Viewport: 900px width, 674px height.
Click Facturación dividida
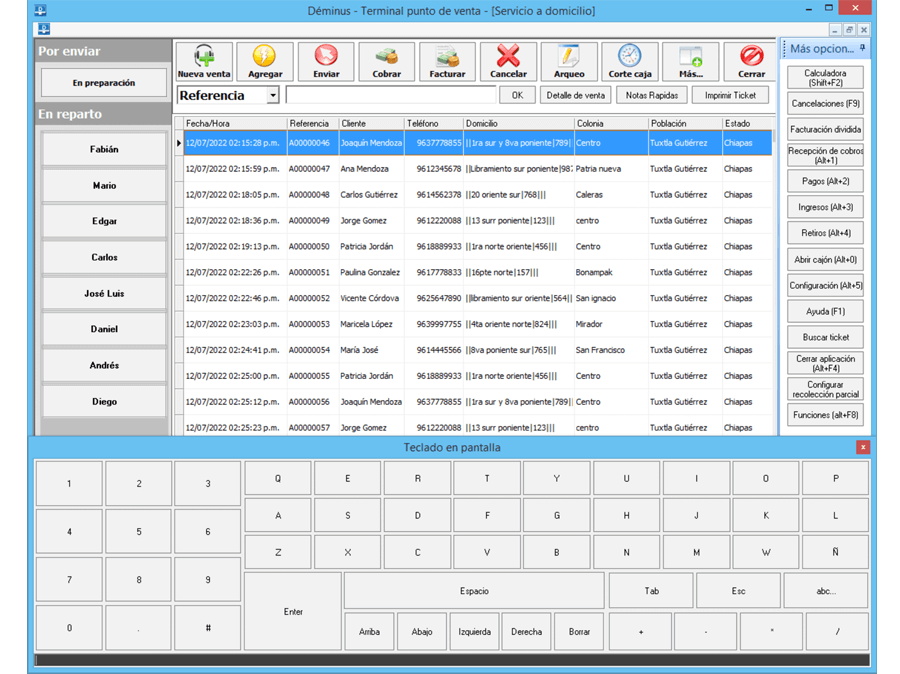[x=825, y=130]
